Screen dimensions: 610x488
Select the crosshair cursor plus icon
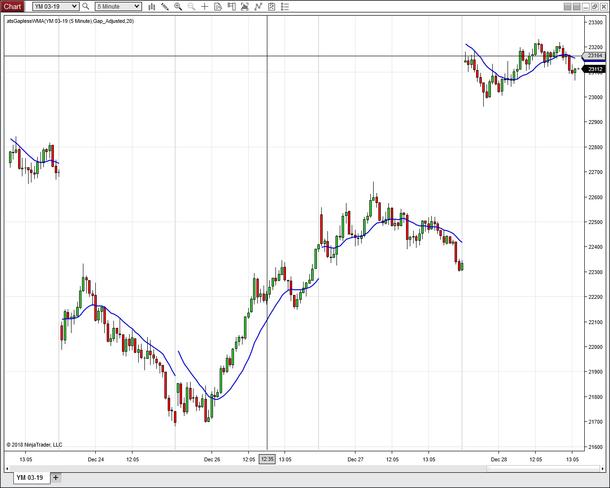click(x=205, y=7)
